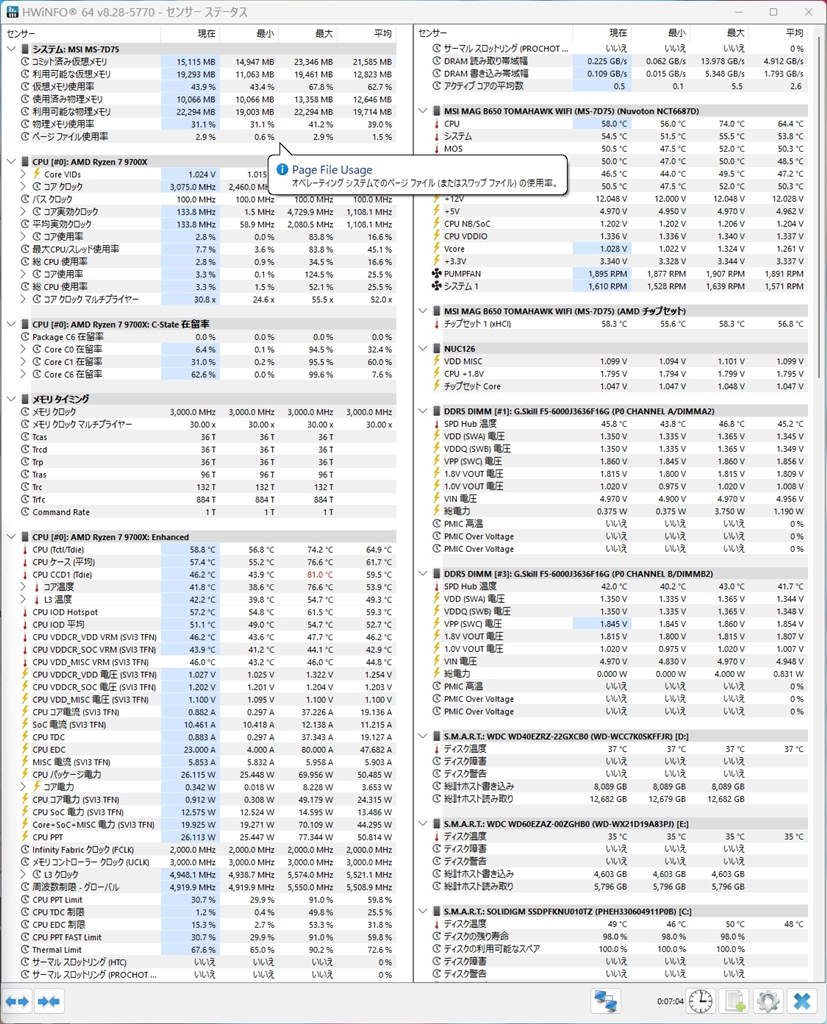Collapse the CPU [#0]: AMD Ryzen 7 9700X group
Screen dimensions: 827x1024
pos(11,162)
